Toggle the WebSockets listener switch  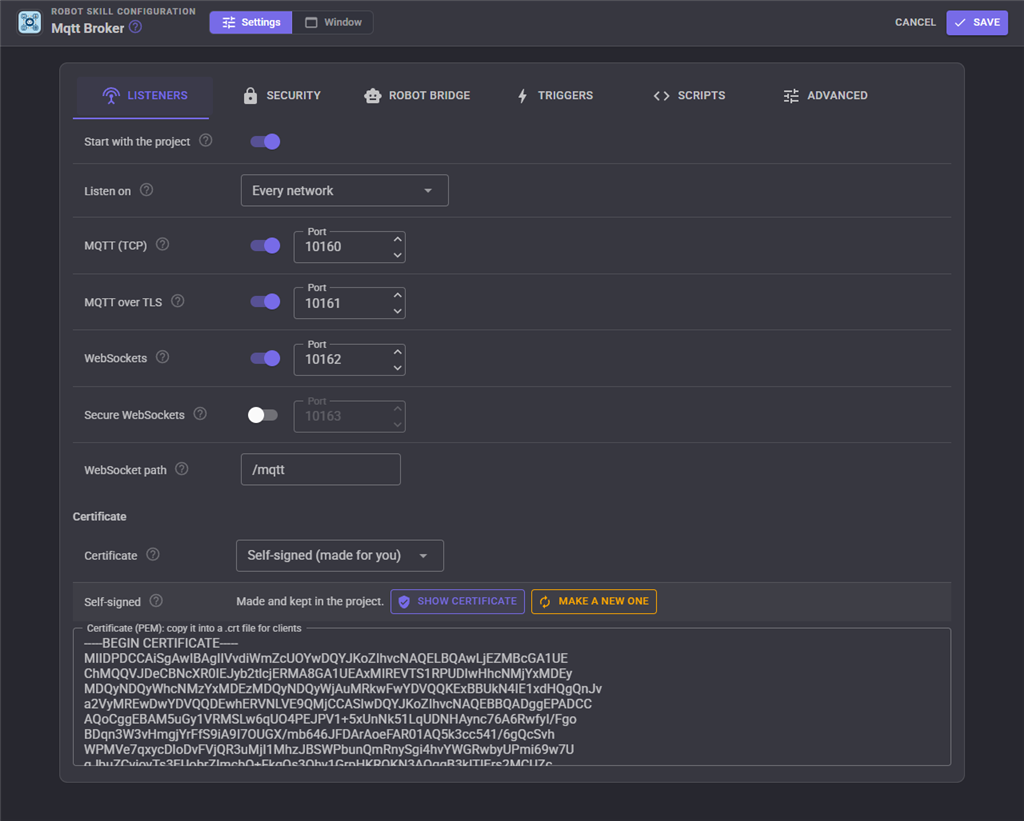click(x=265, y=359)
